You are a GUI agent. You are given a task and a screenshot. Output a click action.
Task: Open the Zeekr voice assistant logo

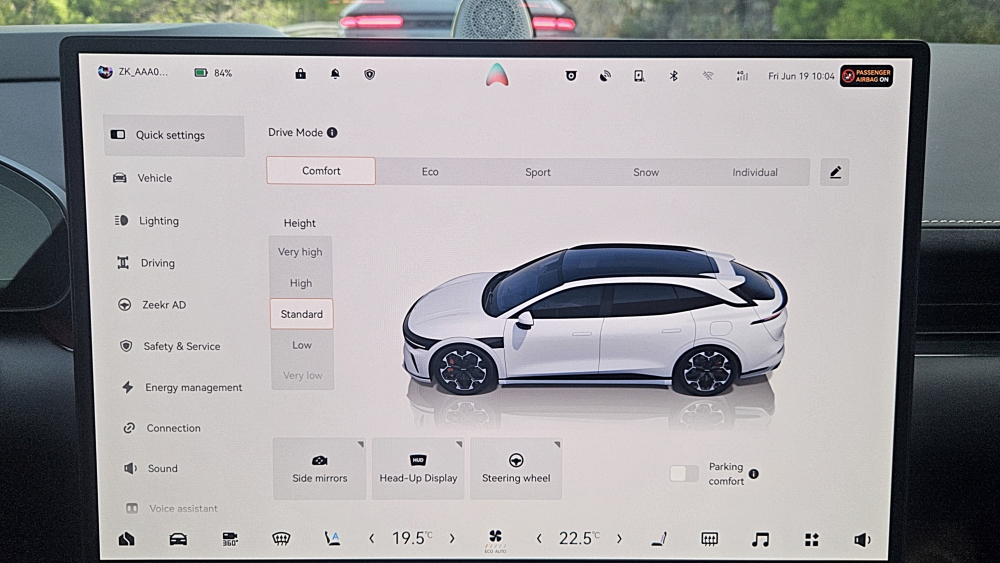click(x=497, y=75)
